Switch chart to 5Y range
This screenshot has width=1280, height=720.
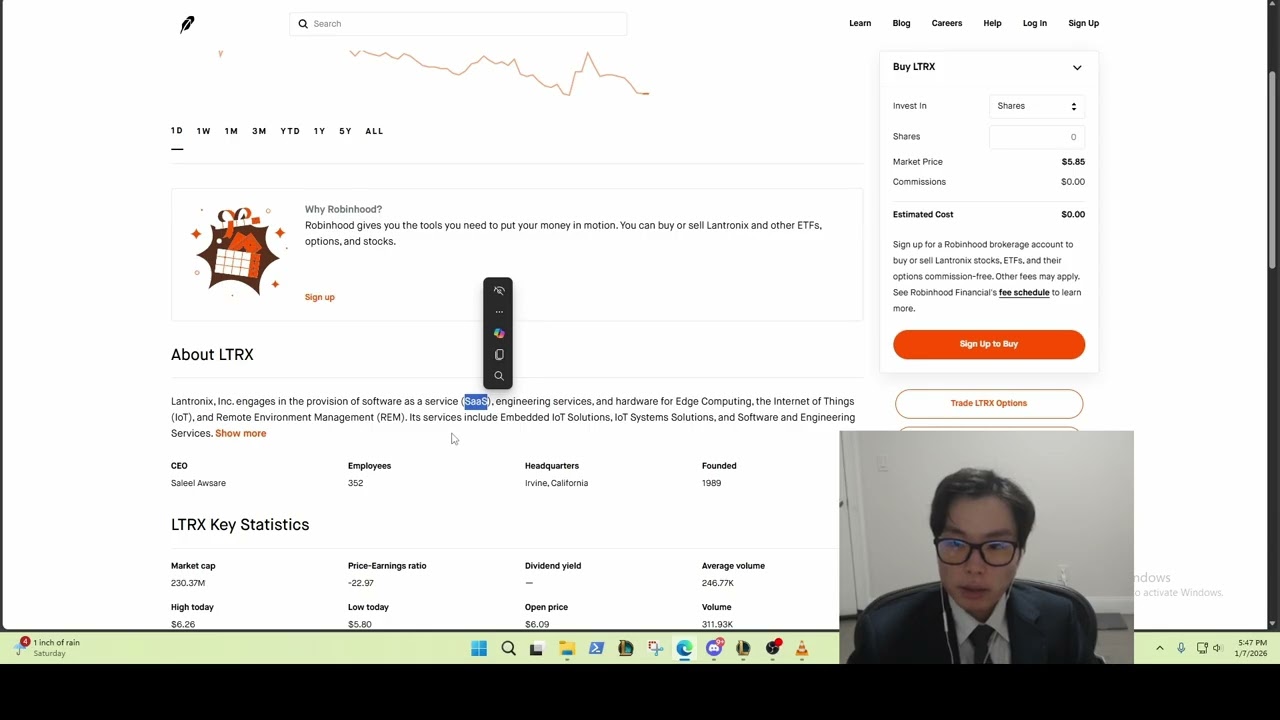[345, 131]
